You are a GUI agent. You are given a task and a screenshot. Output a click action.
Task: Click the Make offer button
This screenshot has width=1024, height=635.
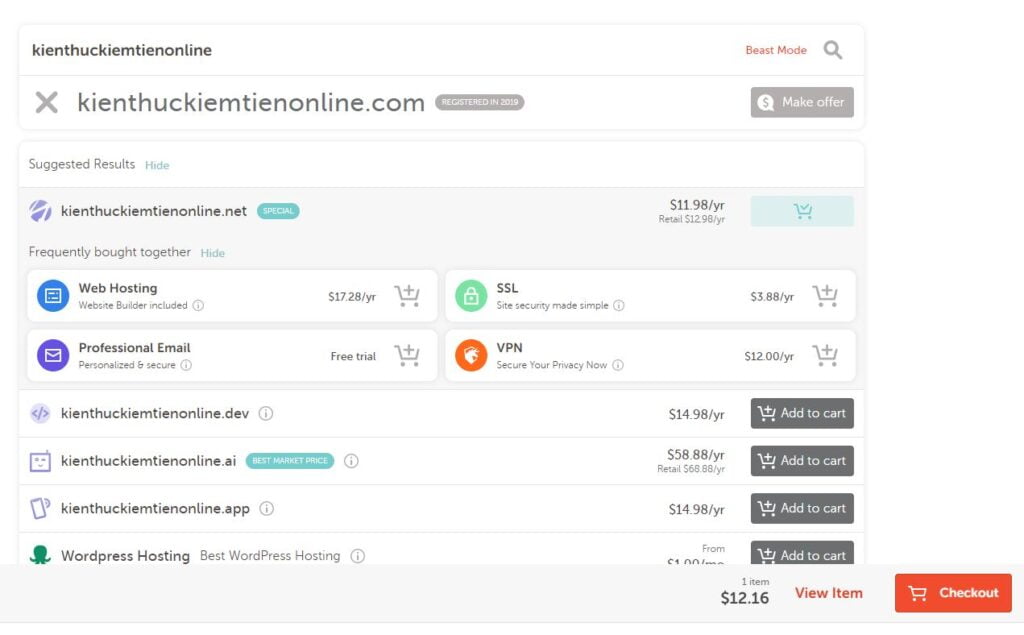click(x=802, y=102)
